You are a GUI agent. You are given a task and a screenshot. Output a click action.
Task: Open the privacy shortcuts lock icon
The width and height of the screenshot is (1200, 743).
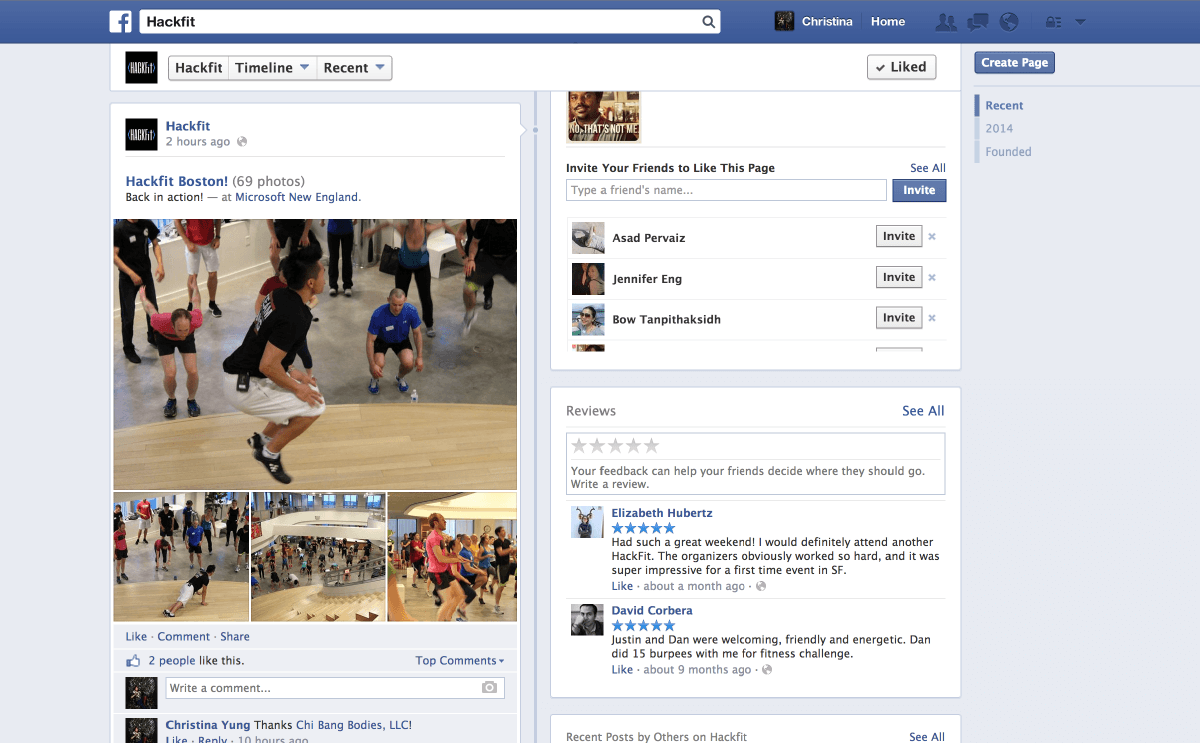click(x=1053, y=22)
